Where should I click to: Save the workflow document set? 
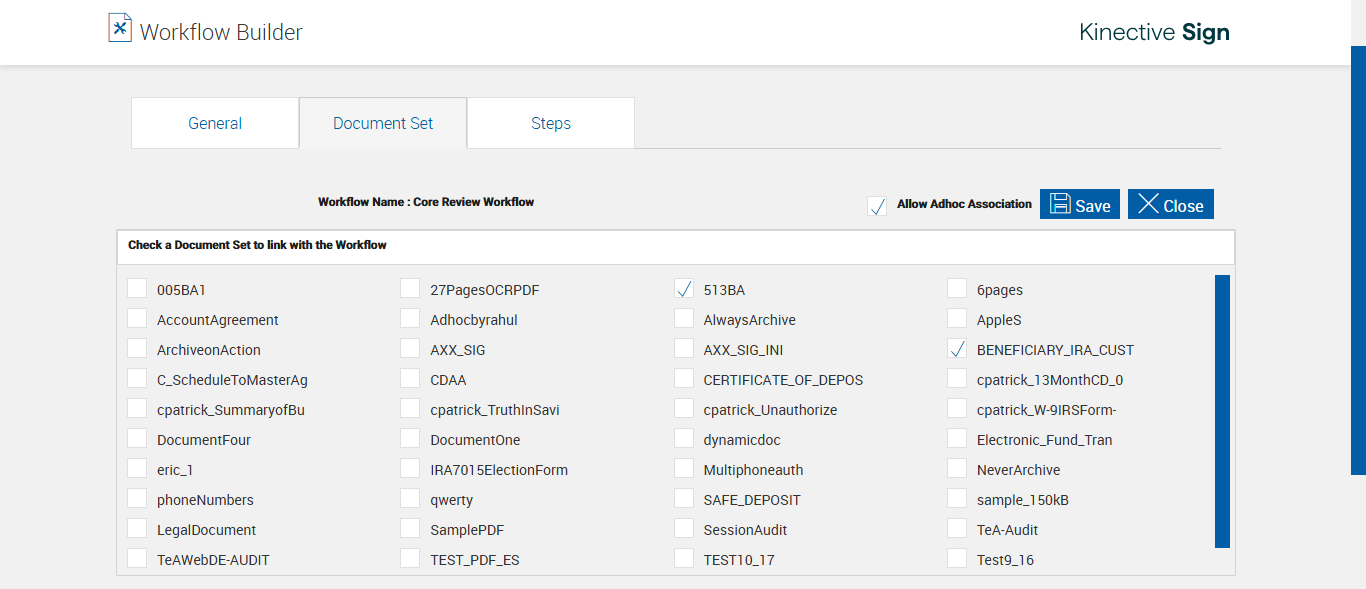pyautogui.click(x=1080, y=204)
